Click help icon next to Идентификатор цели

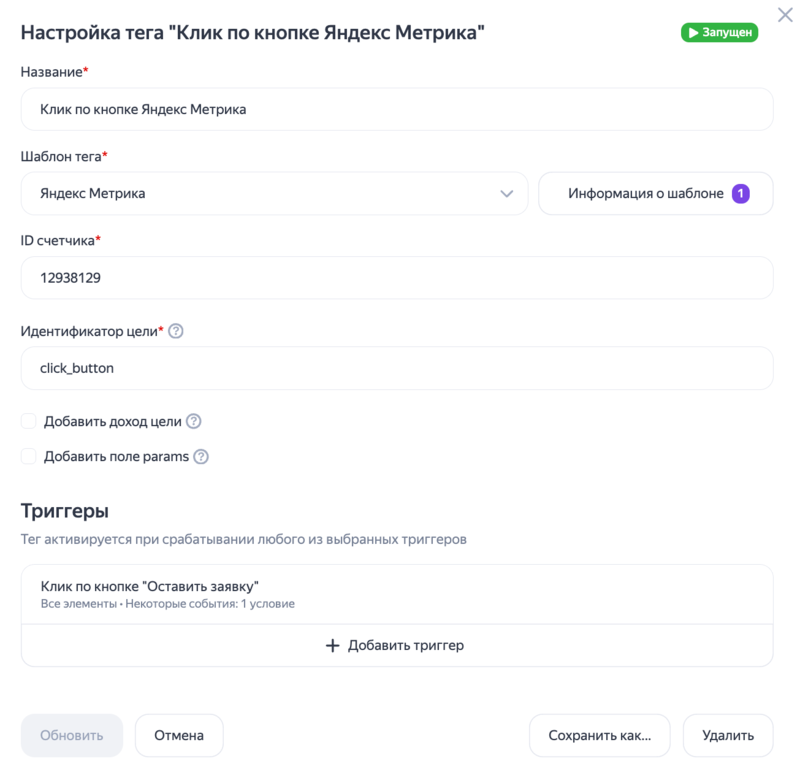176,331
